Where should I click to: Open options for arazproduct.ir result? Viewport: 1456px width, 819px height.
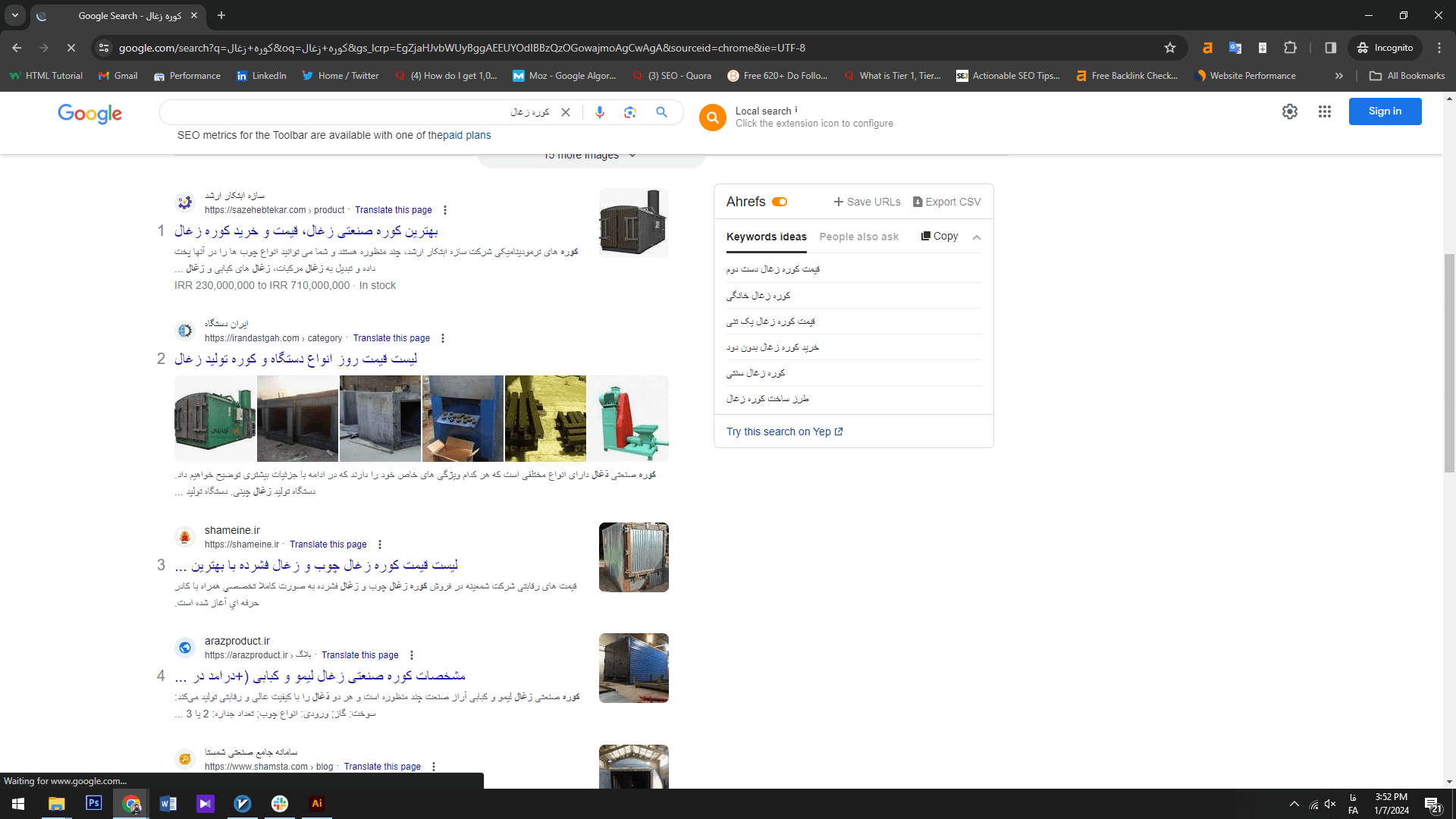(412, 655)
